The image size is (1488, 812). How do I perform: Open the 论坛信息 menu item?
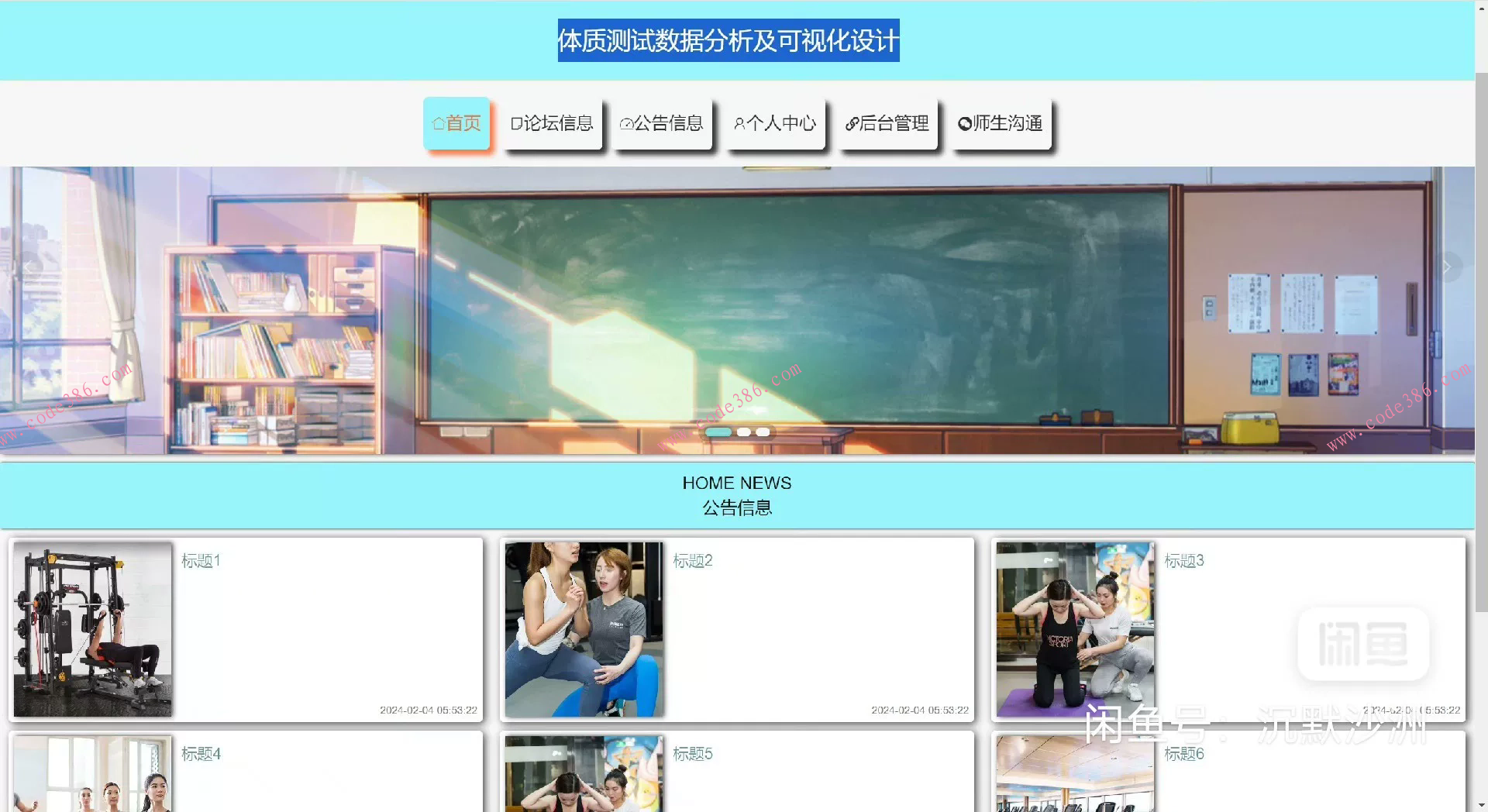[x=553, y=122]
